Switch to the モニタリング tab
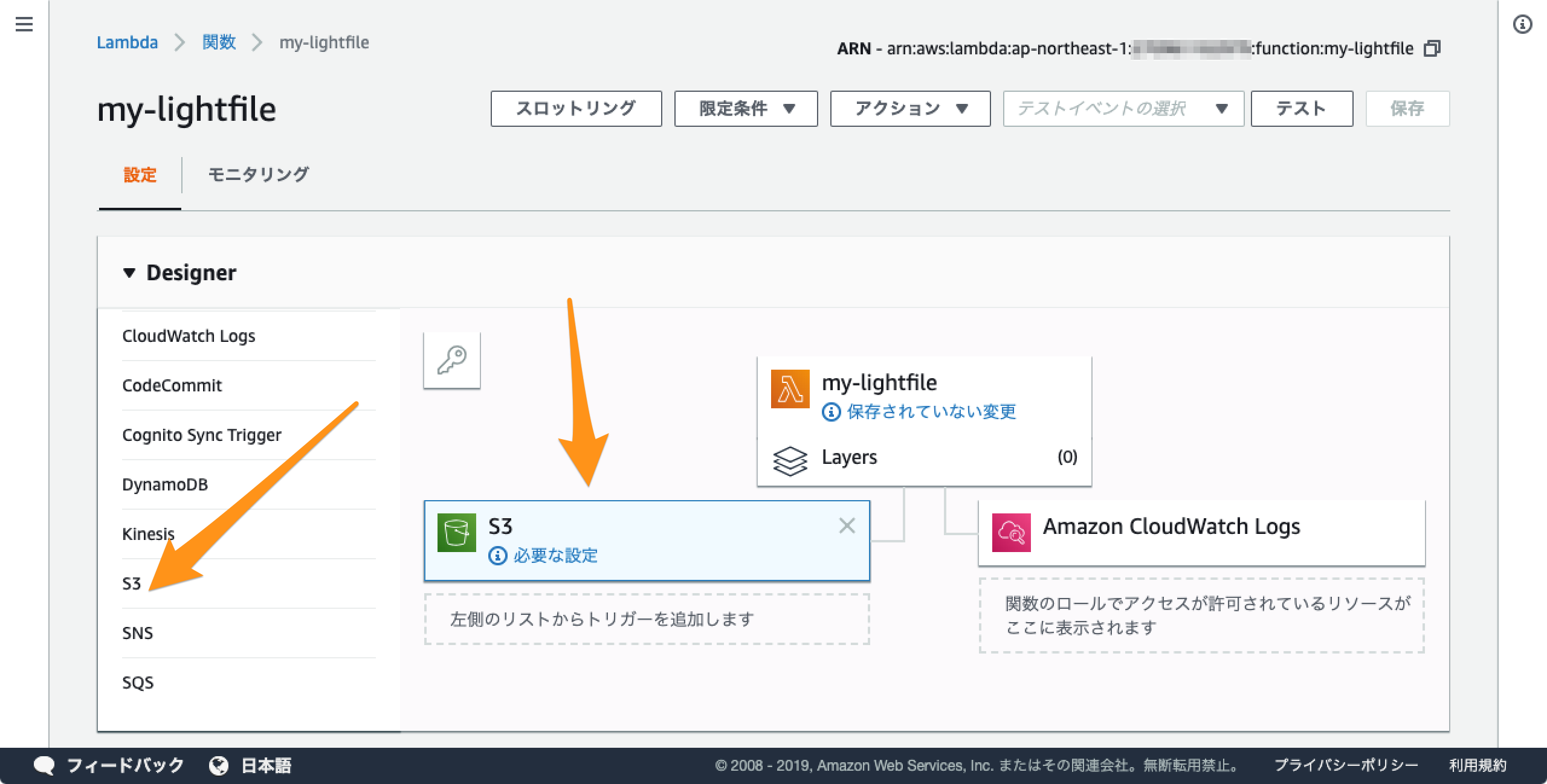Image resolution: width=1547 pixels, height=784 pixels. (x=259, y=175)
